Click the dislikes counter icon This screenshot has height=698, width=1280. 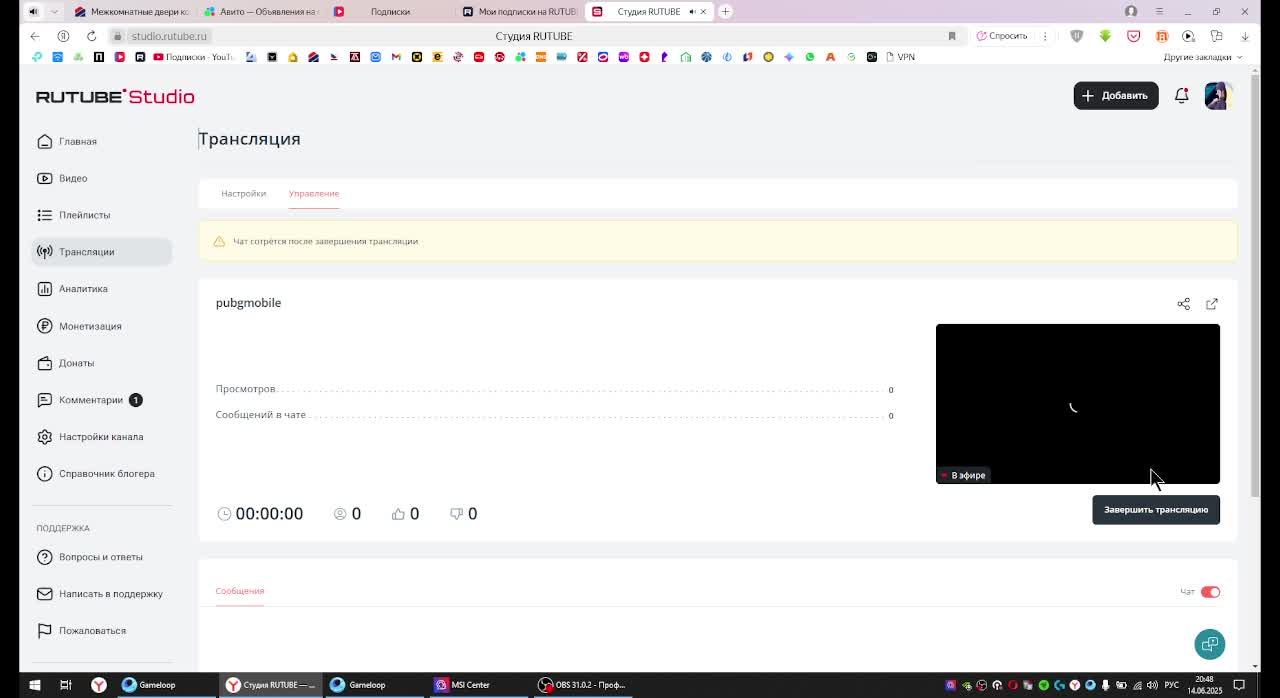pos(456,514)
